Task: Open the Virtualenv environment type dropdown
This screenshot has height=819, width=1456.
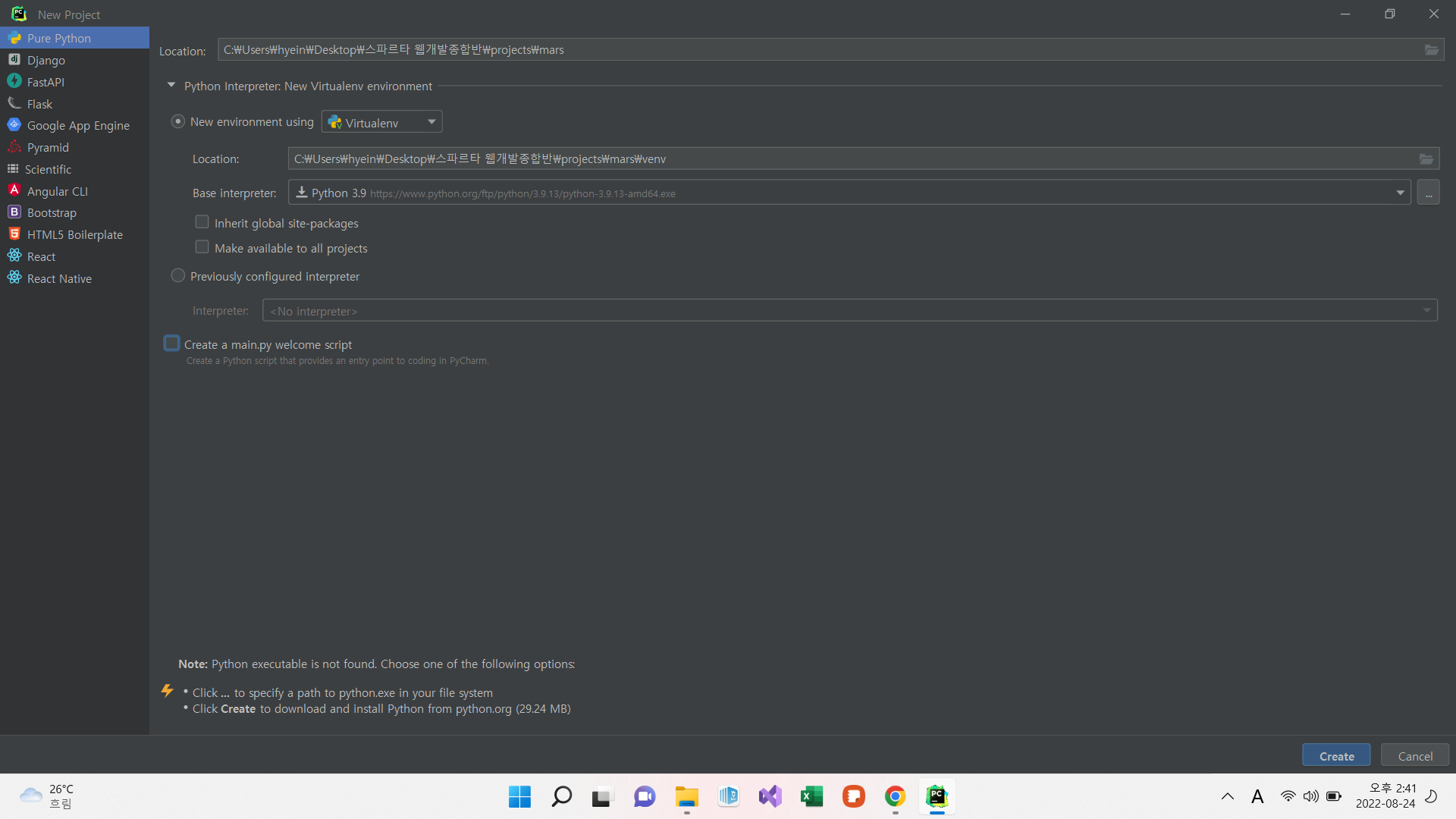Action: [382, 122]
